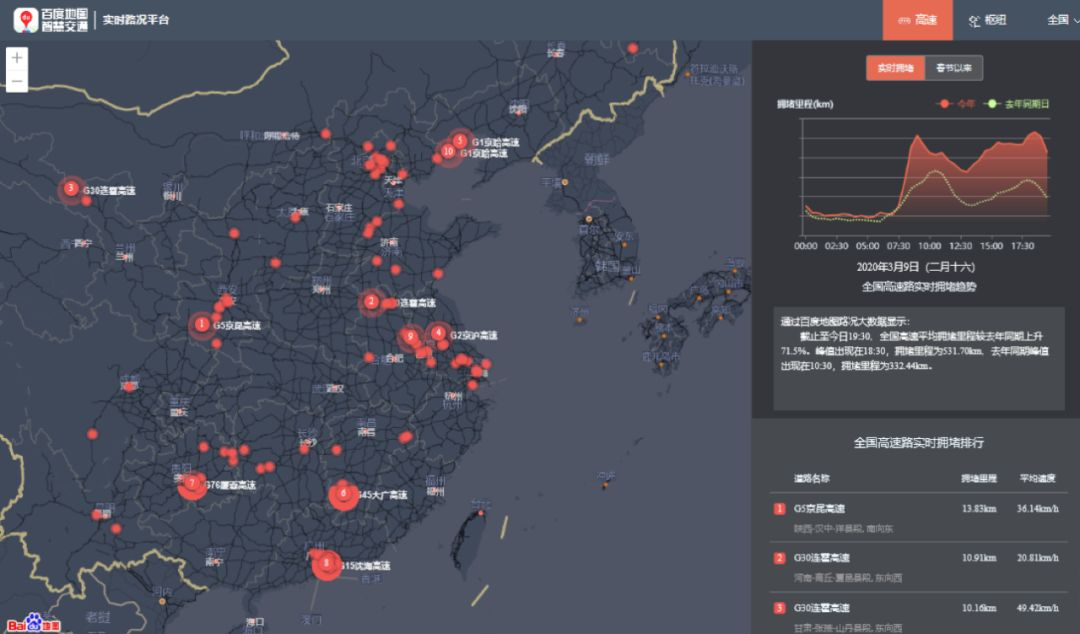The width and height of the screenshot is (1080, 634).
Task: Click 13.83km congestion value
Action: point(979,509)
